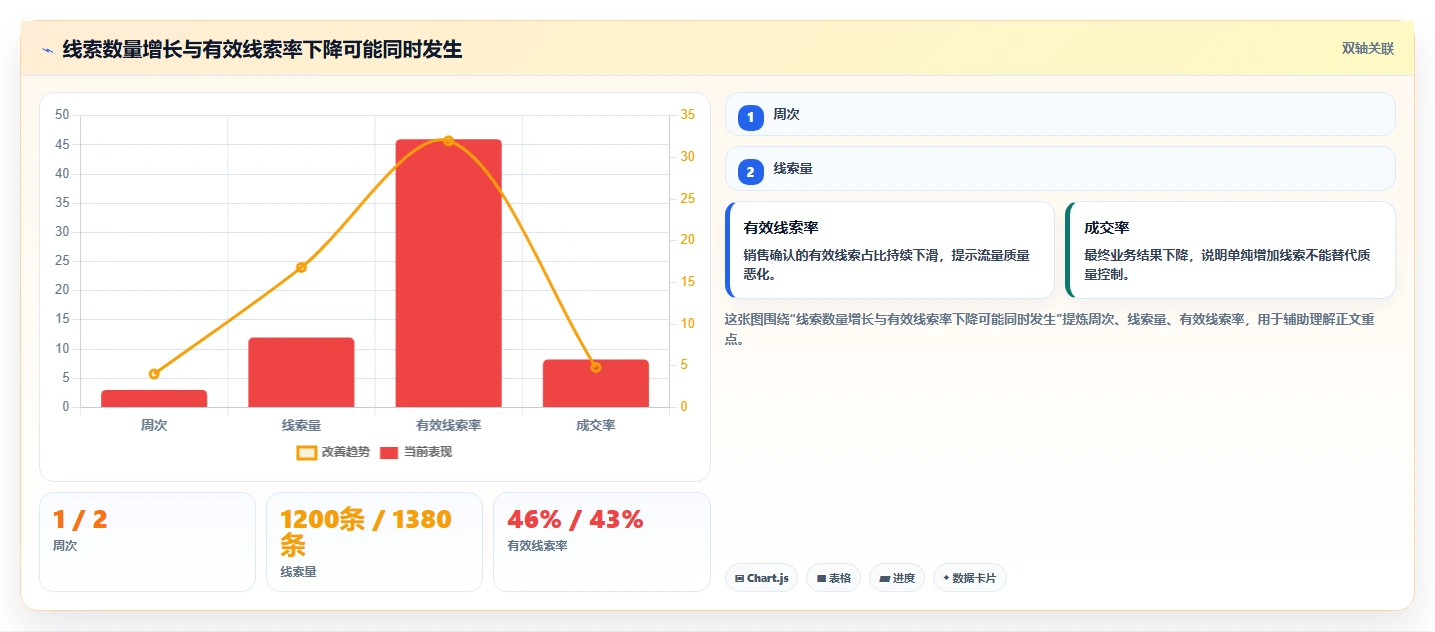1435x632 pixels.
Task: Click the 进度 tag chip
Action: 897,578
